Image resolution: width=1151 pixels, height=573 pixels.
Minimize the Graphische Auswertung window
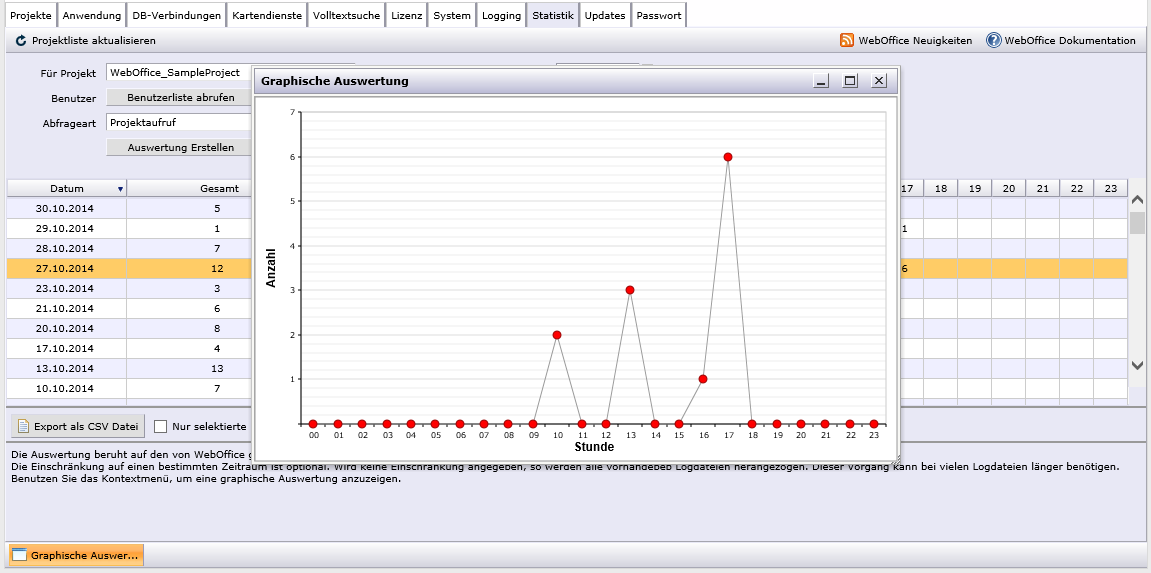pyautogui.click(x=821, y=81)
